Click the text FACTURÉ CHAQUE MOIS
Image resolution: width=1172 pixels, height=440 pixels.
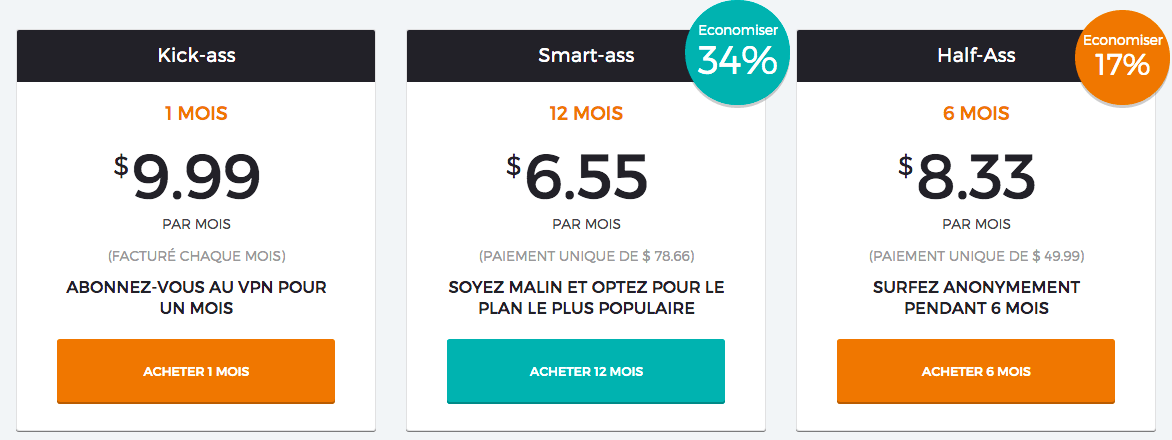(x=196, y=256)
